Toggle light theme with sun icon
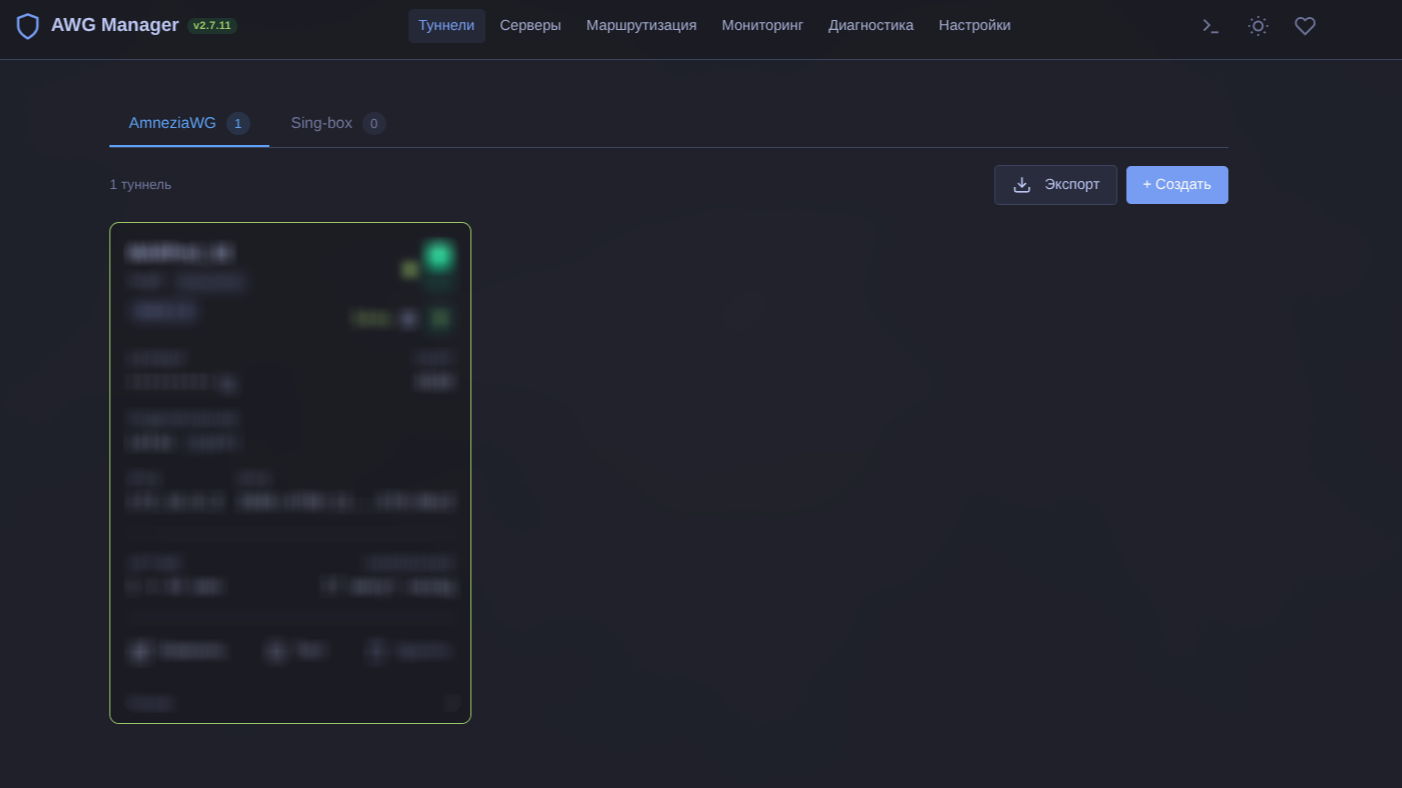 click(x=1258, y=26)
